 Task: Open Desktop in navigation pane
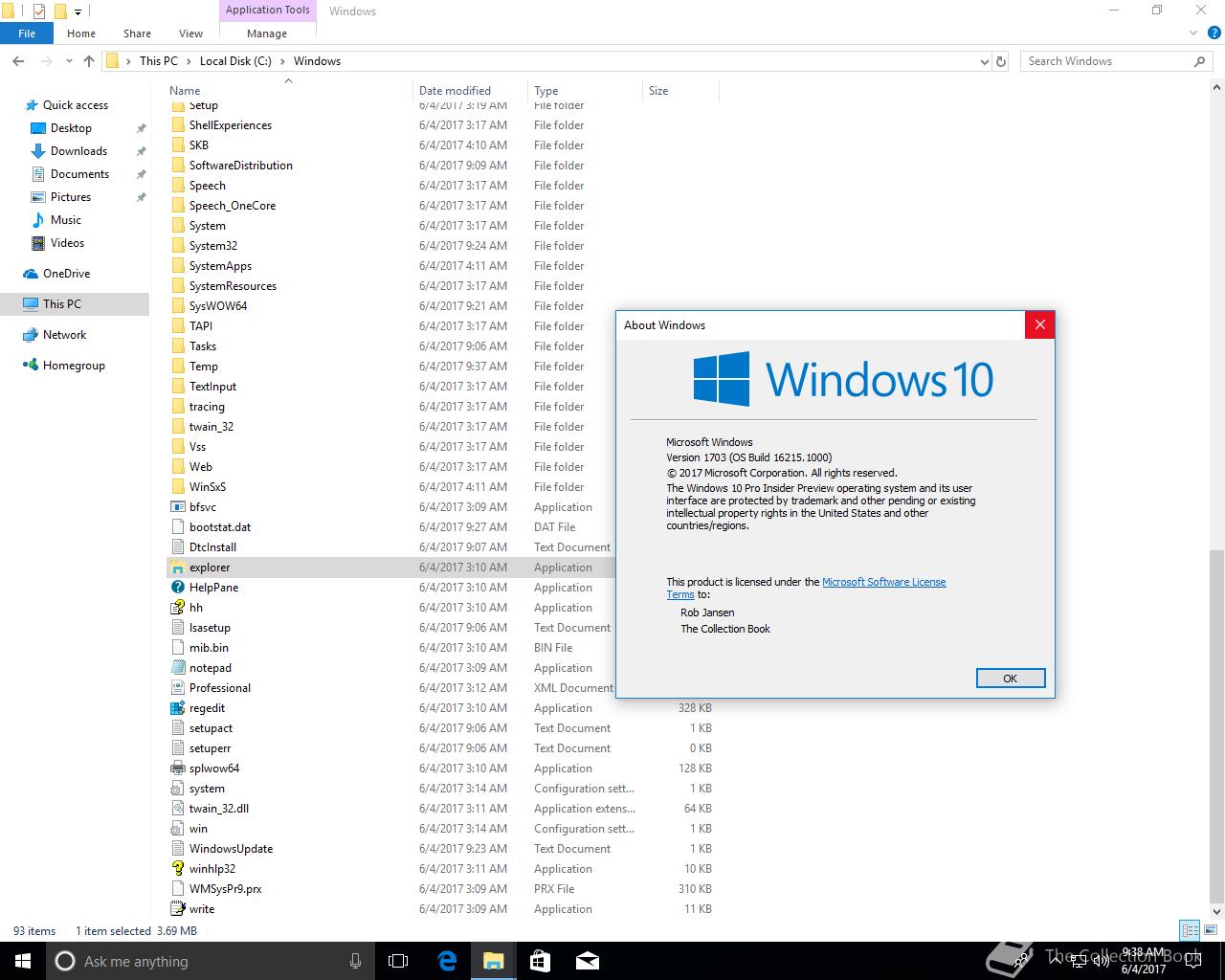coord(71,128)
